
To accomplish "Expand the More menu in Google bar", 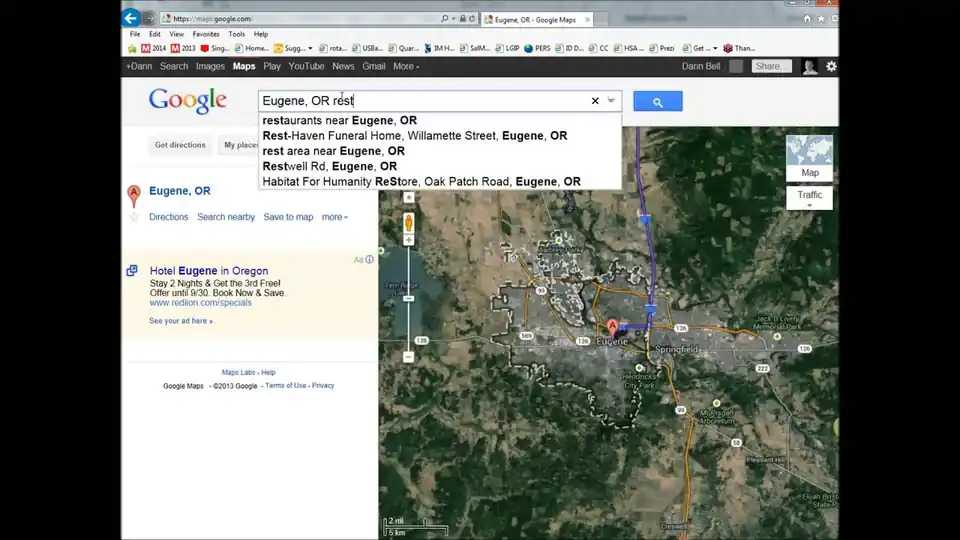I will click(406, 66).
